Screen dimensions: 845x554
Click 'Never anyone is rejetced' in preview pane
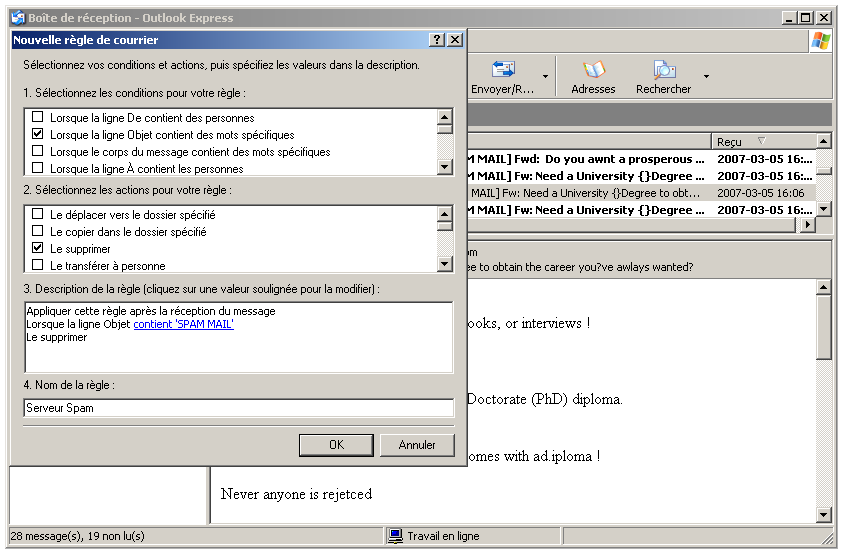tap(296, 494)
